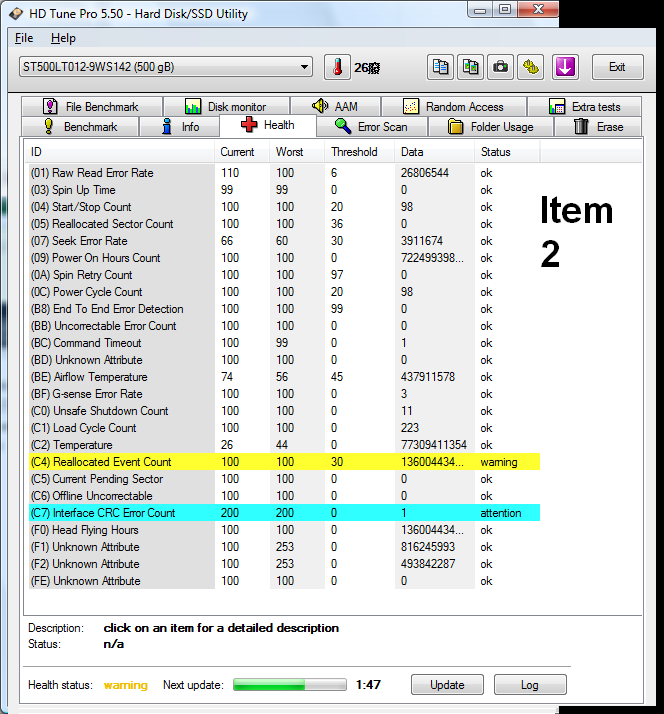Click the copy text to clipboard icon
Viewport: 664px width, 714px height.
click(x=440, y=67)
